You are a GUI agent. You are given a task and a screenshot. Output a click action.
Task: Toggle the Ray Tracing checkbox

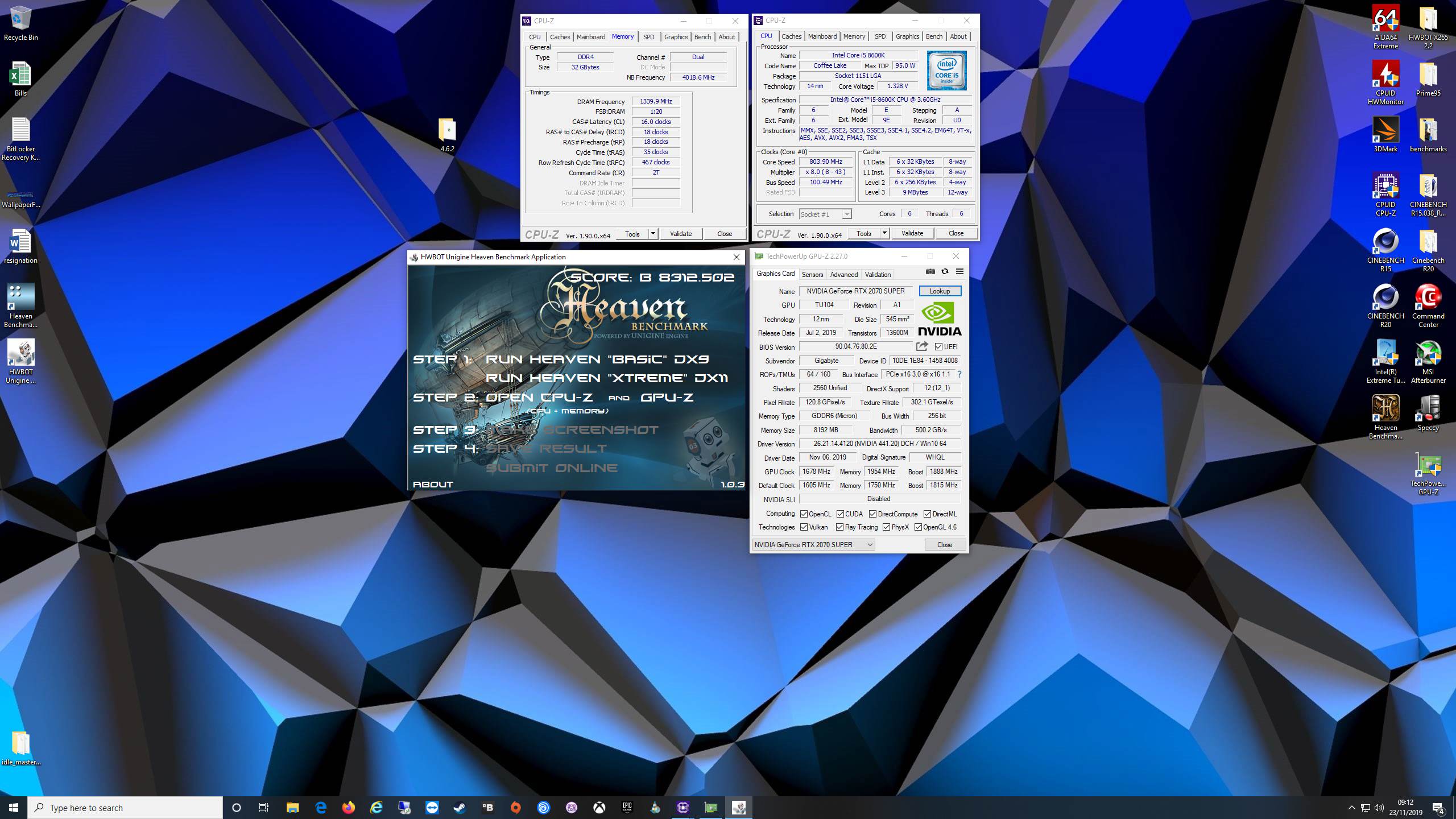point(839,527)
